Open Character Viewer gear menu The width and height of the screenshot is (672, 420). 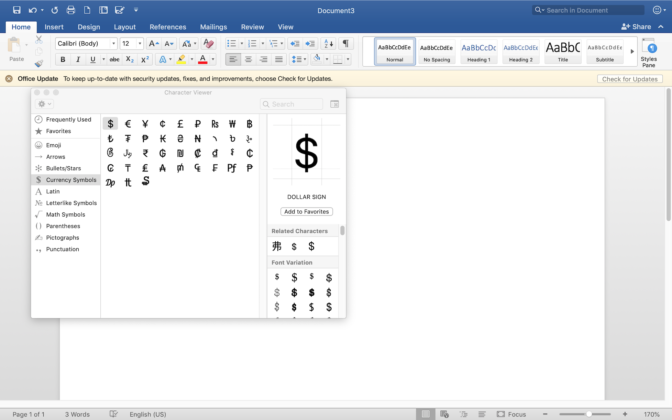click(x=44, y=104)
